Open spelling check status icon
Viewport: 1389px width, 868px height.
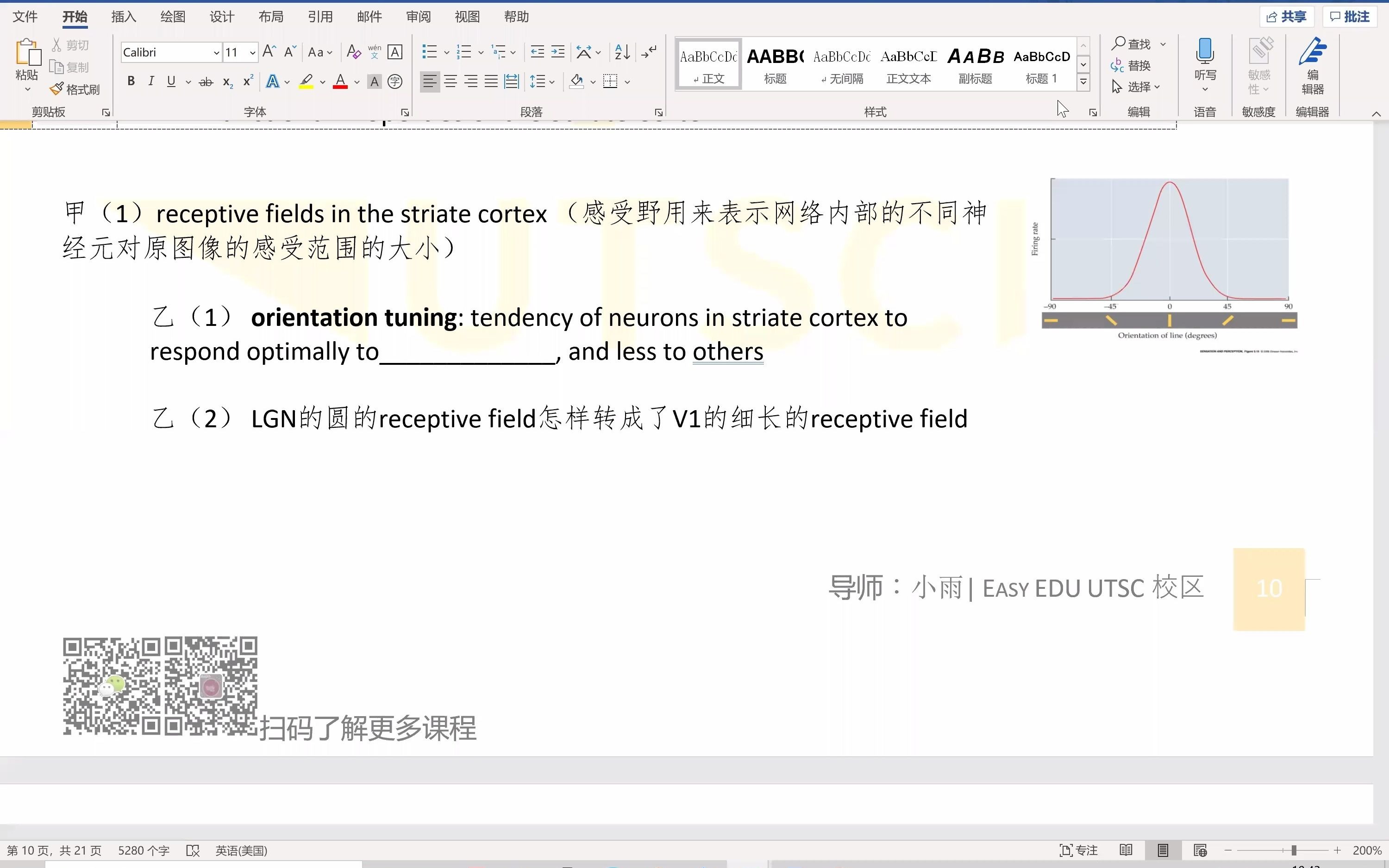coord(193,850)
